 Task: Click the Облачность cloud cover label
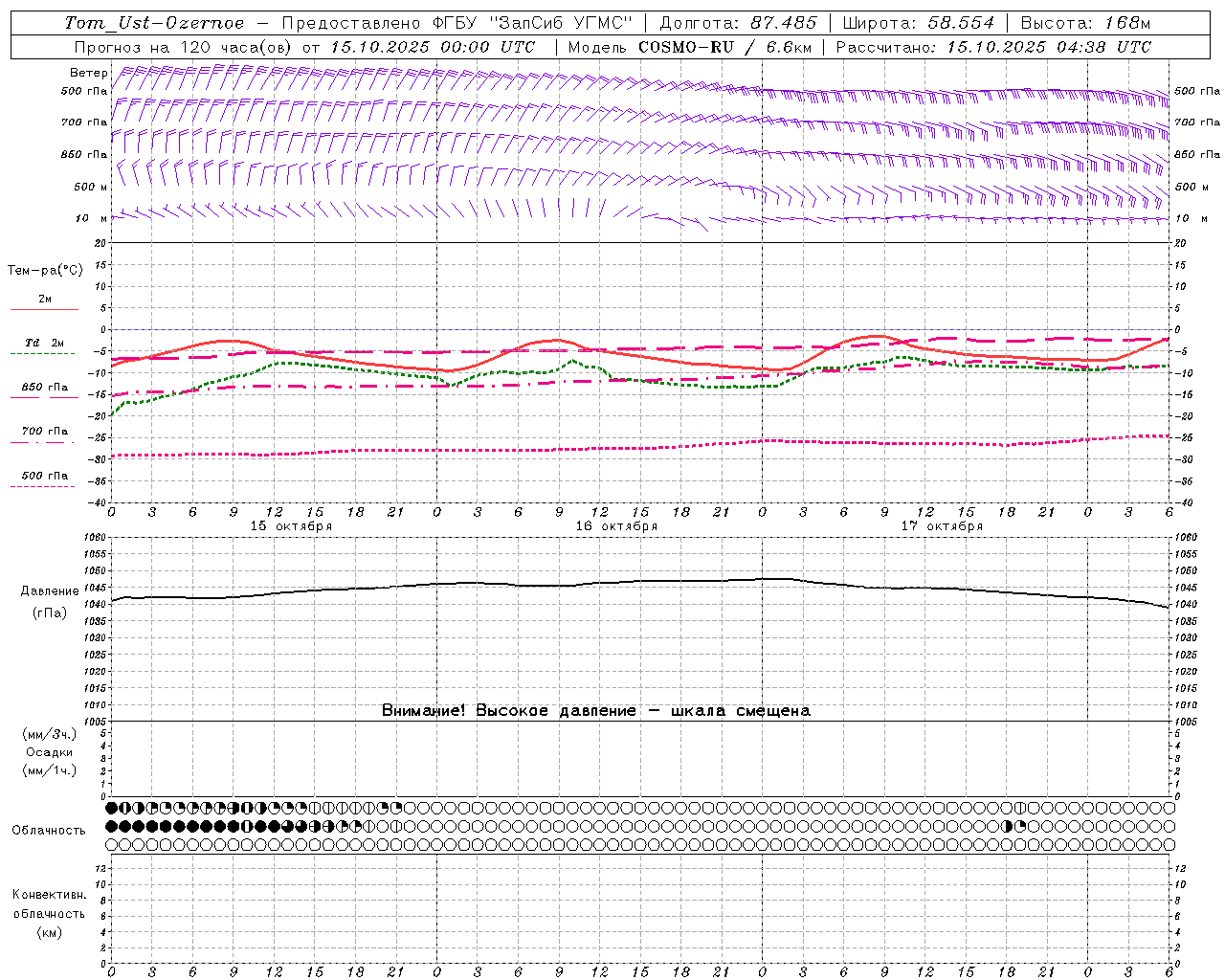pyautogui.click(x=49, y=831)
